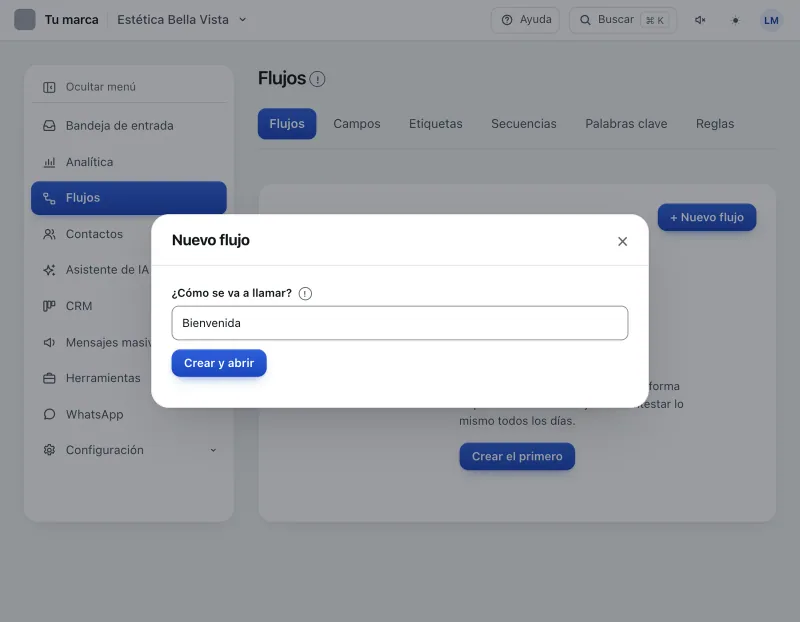This screenshot has height=622, width=800.
Task: Toggle light/dark theme sun icon
Action: click(x=735, y=20)
